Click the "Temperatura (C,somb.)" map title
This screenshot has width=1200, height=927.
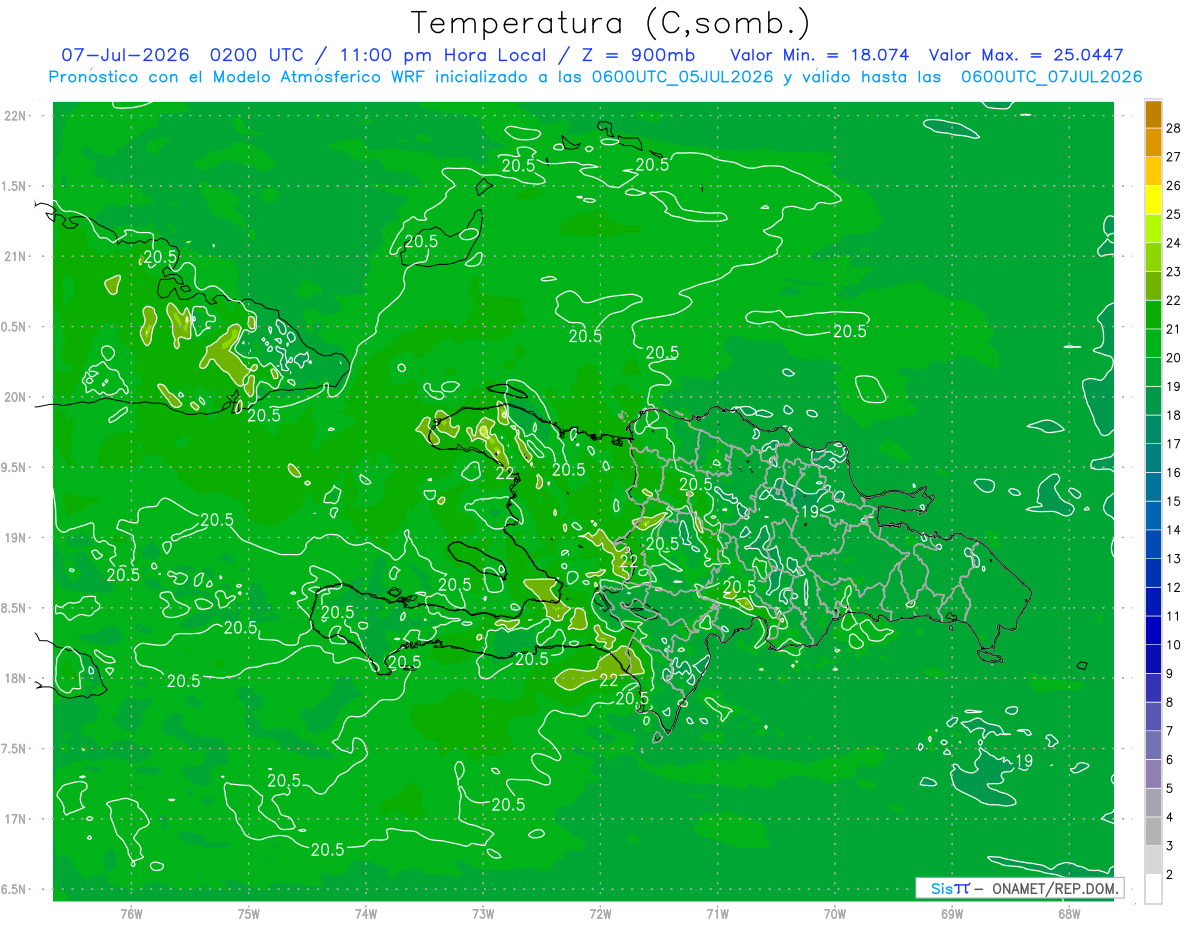pos(611,23)
